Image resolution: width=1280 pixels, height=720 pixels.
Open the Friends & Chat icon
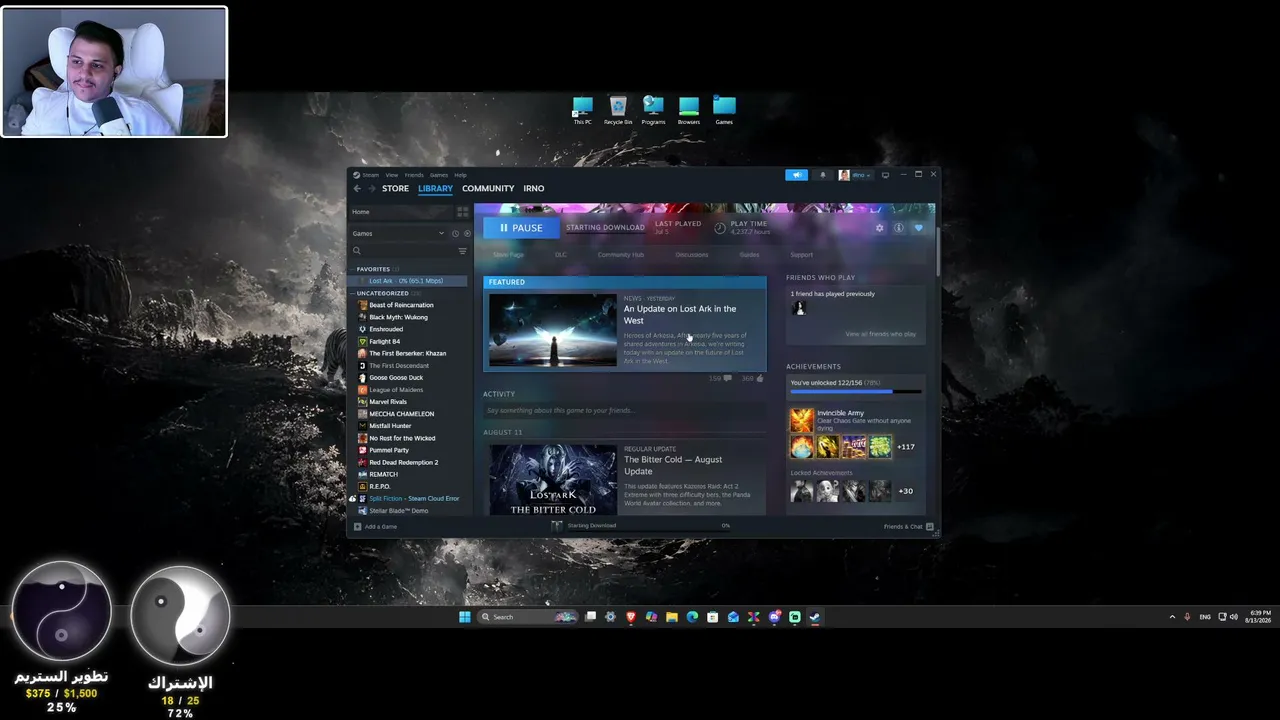[930, 526]
